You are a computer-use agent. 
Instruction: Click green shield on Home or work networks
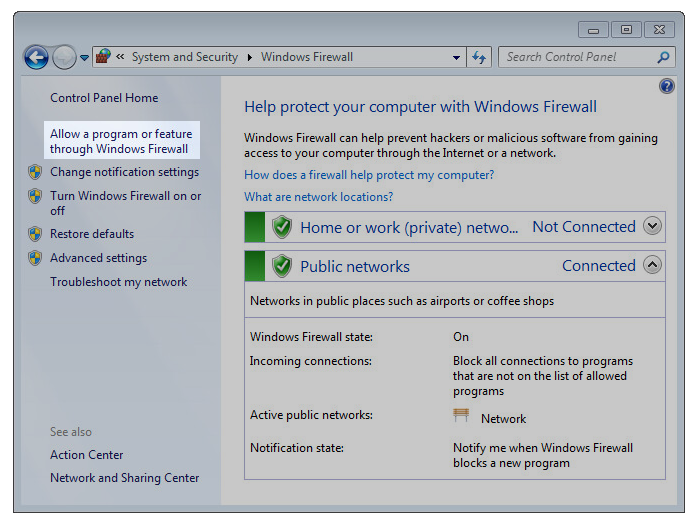pos(282,227)
